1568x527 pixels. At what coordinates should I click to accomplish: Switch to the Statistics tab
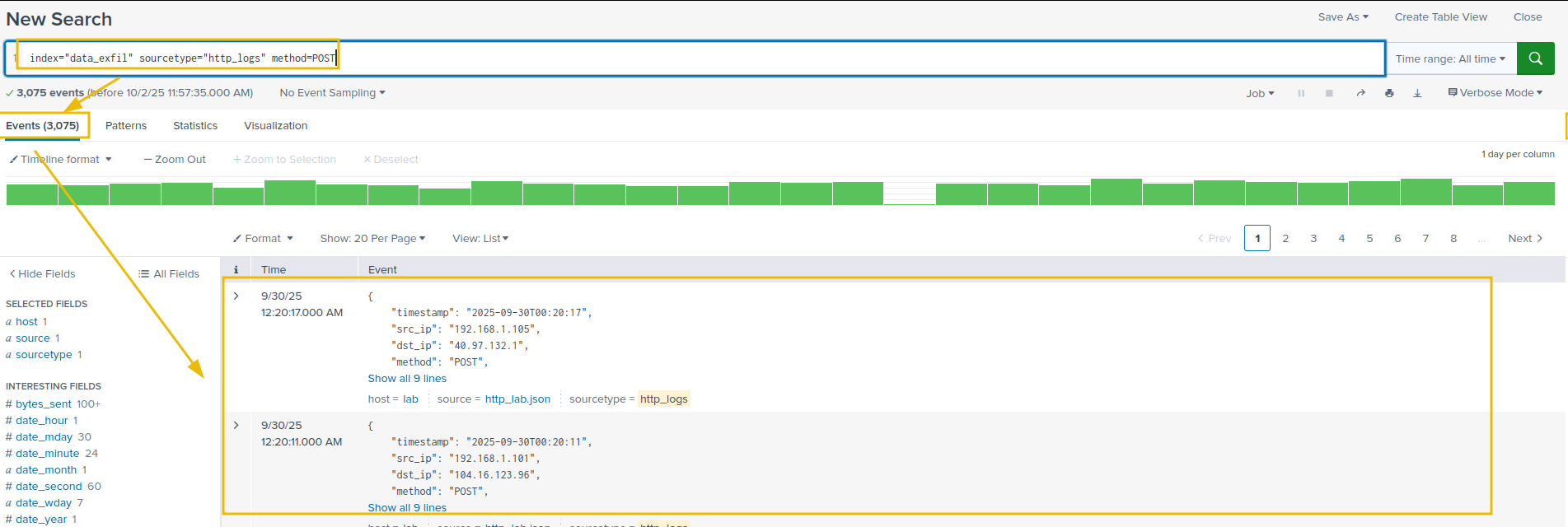(195, 125)
